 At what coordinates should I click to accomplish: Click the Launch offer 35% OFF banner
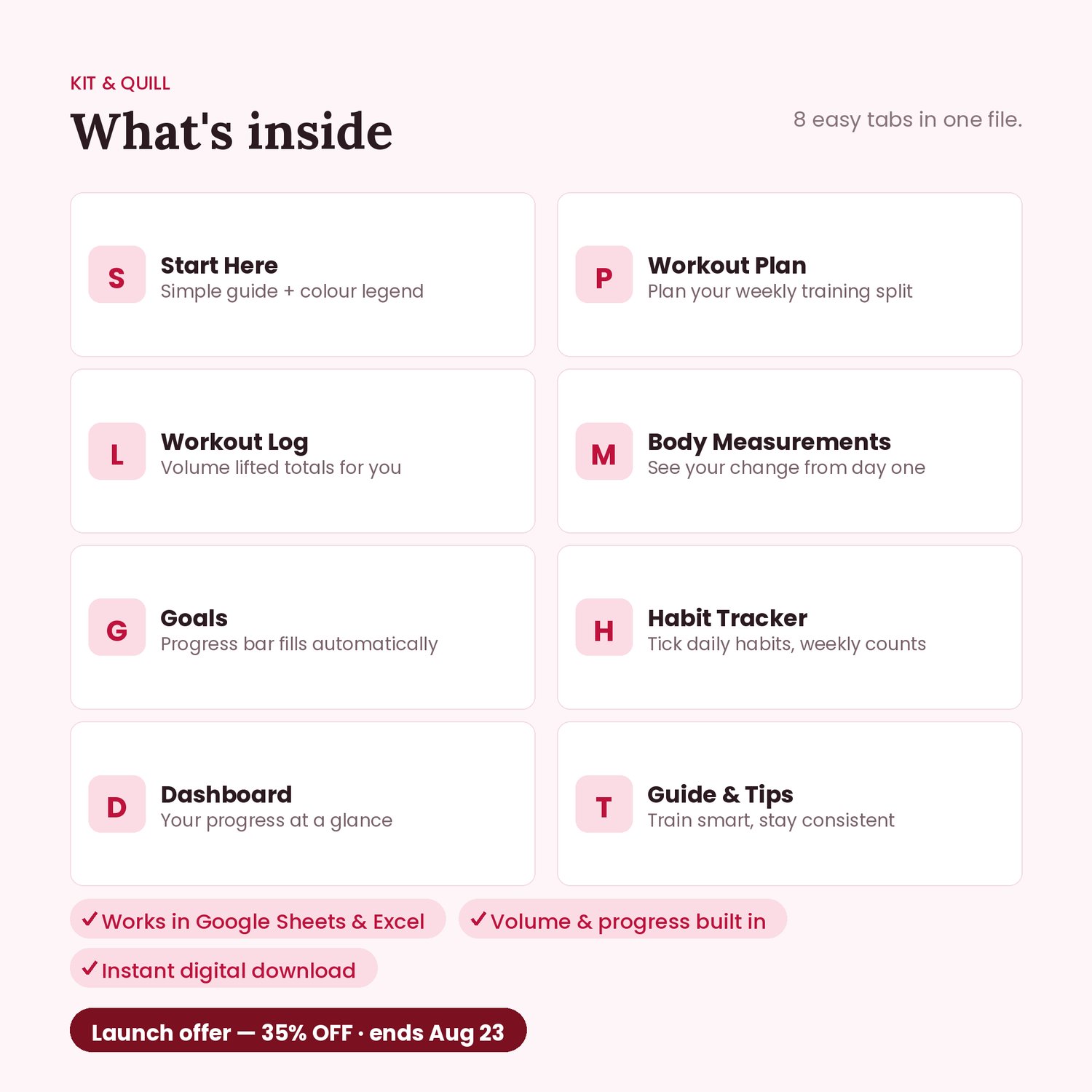pos(298,1030)
